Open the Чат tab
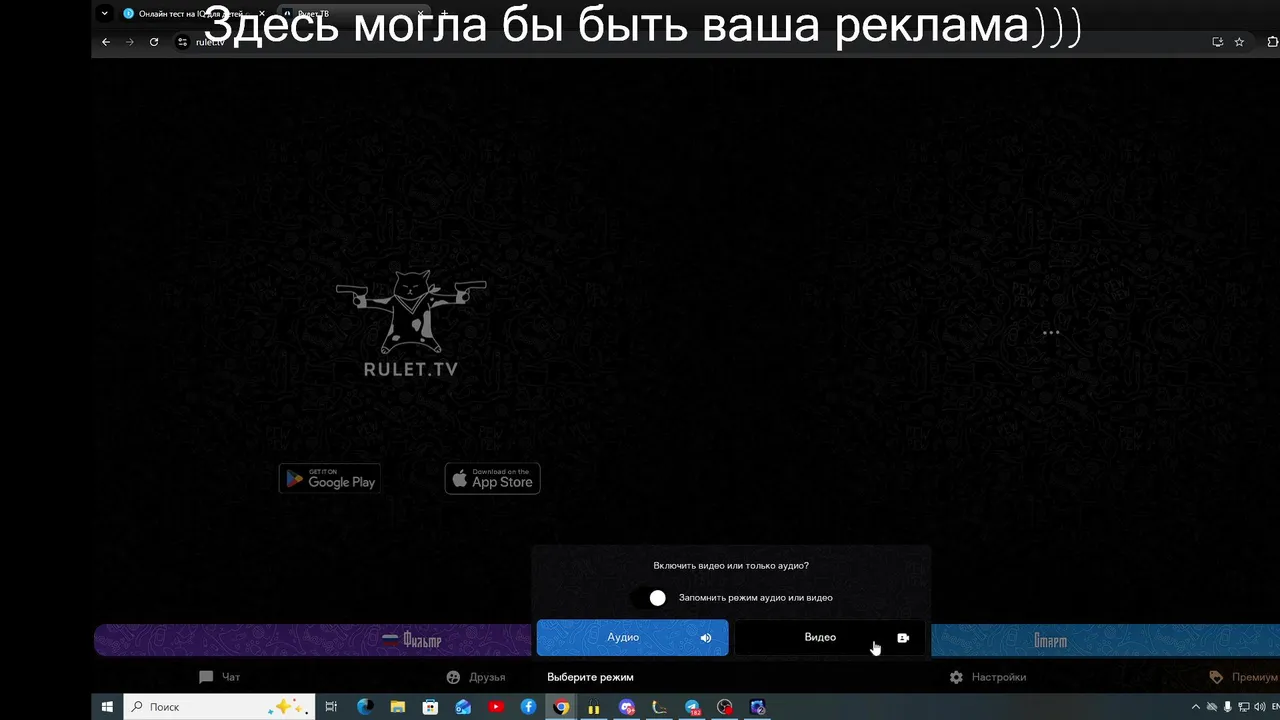Screen dimensions: 1280x720 click(220, 677)
